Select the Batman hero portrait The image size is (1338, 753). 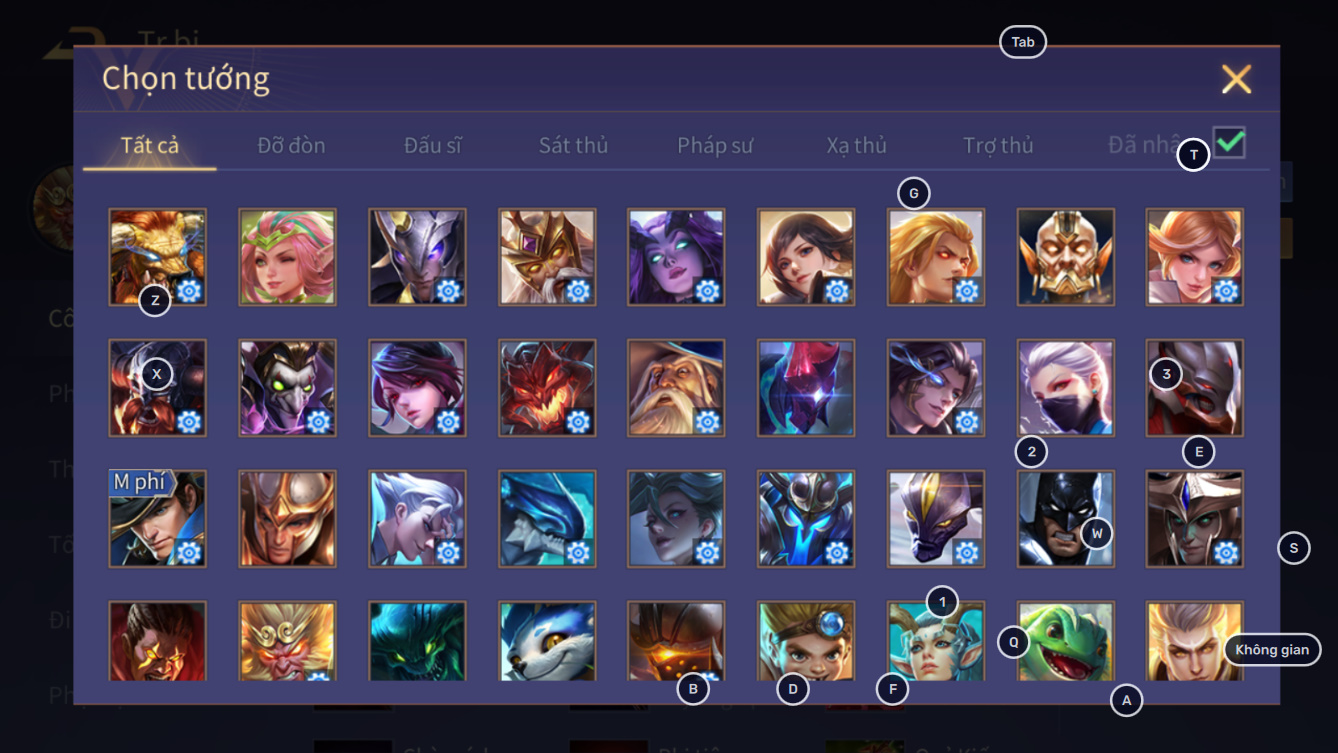1065,519
